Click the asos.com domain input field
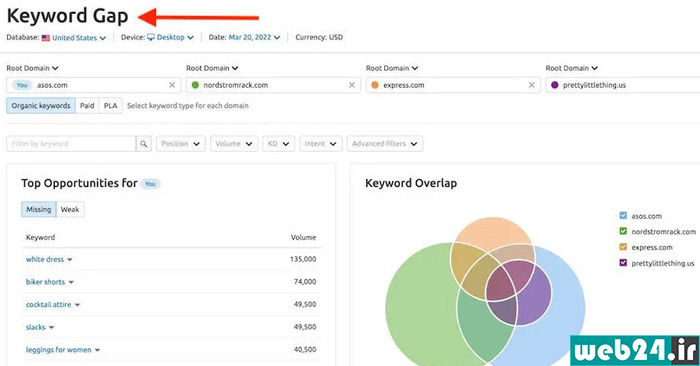The image size is (700, 366). 94,85
